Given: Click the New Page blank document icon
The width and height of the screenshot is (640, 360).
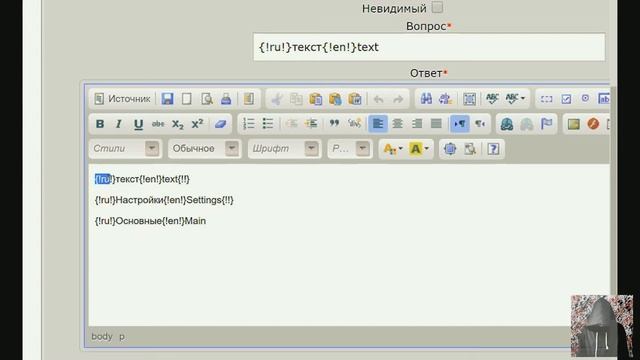Looking at the screenshot, I should coord(187,99).
